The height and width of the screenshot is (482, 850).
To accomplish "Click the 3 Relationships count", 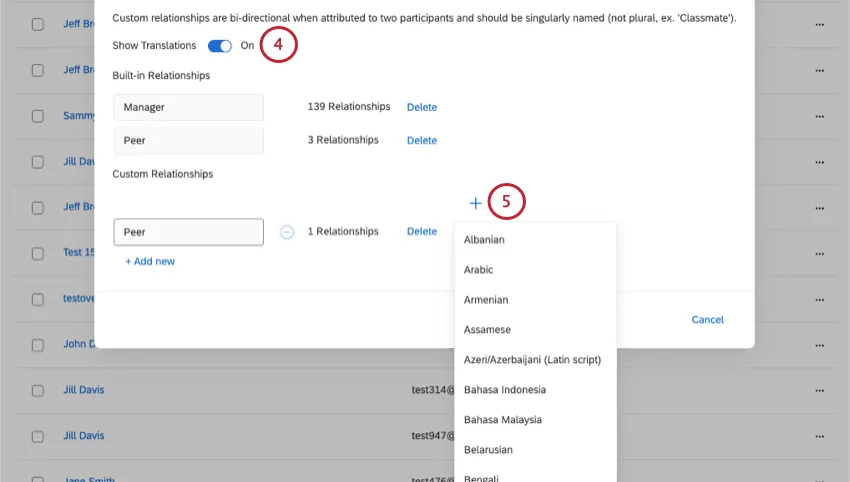I will 343,140.
